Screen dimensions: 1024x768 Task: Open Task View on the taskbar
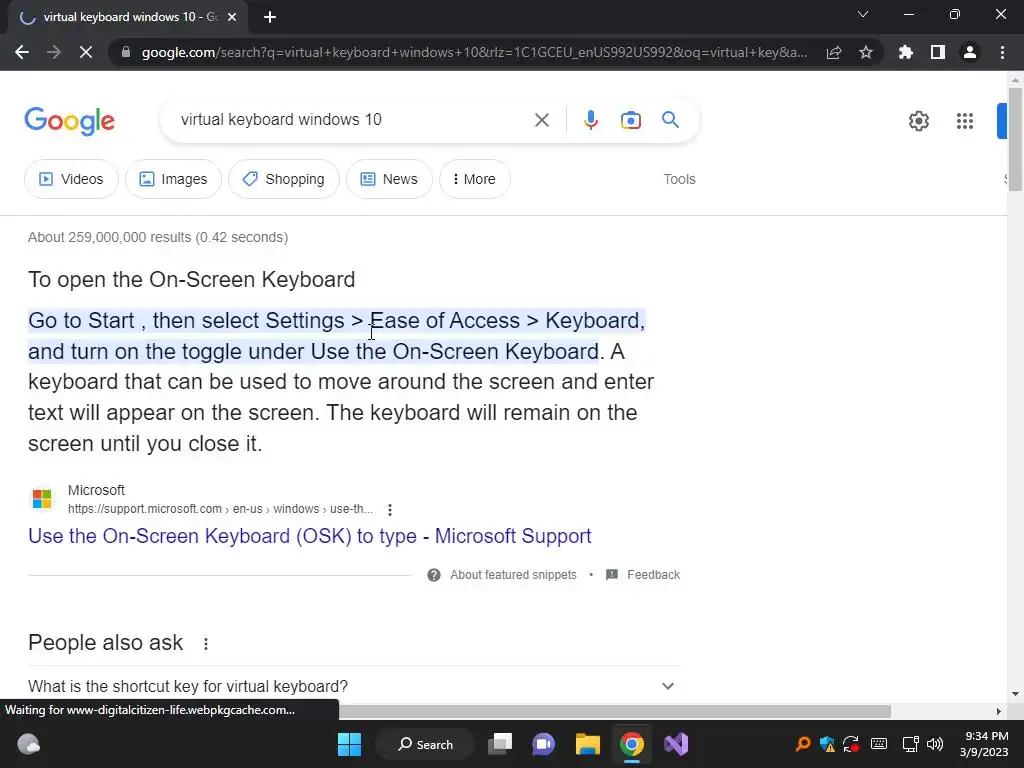pos(500,744)
